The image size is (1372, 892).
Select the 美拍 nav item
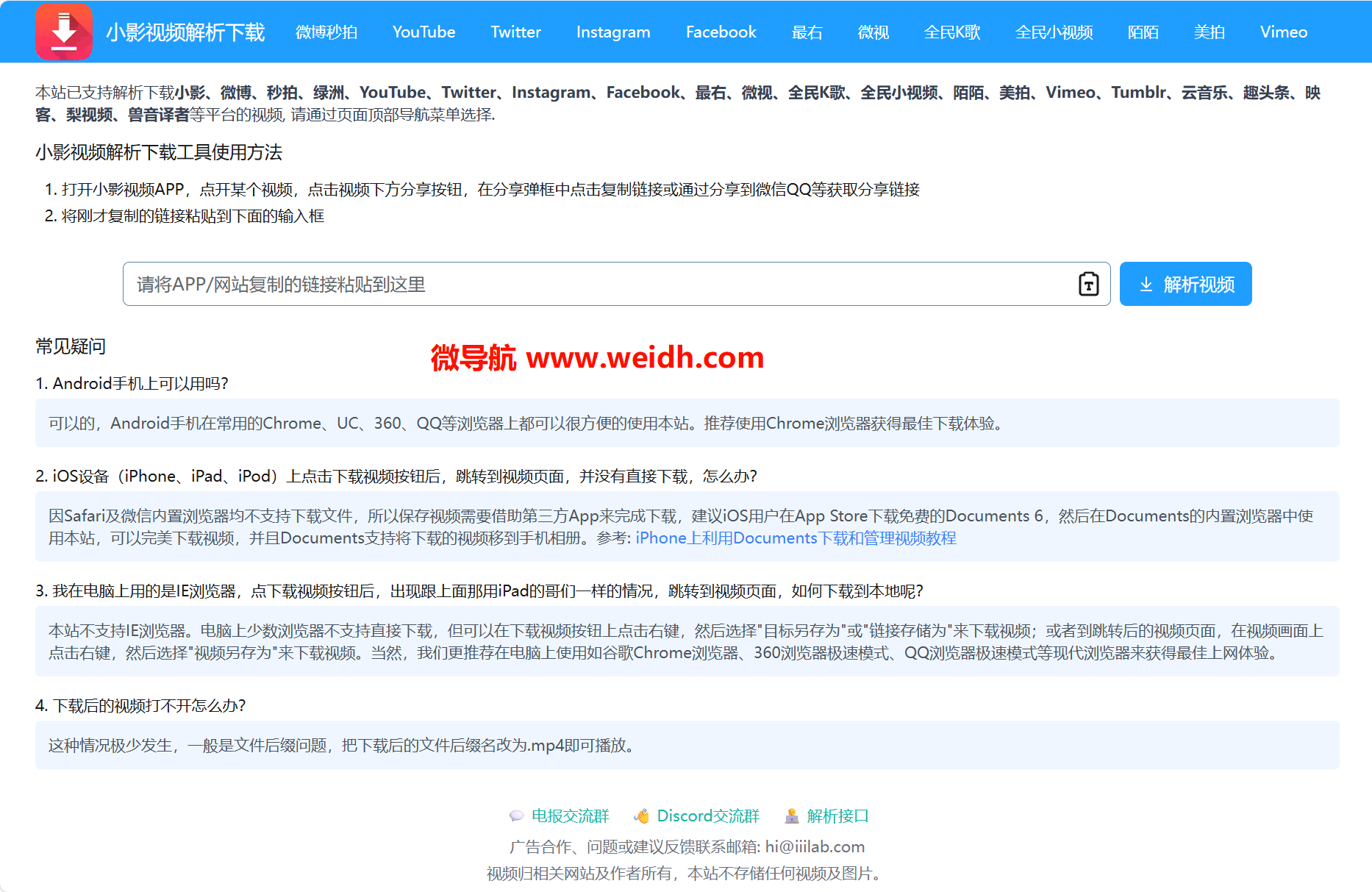[x=1210, y=32]
